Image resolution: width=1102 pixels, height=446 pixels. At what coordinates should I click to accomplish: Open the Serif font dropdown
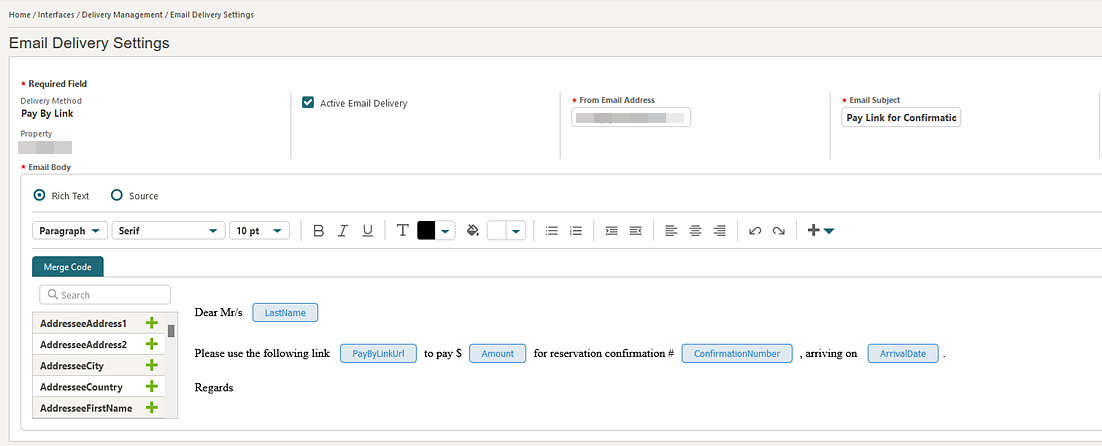pyautogui.click(x=168, y=230)
